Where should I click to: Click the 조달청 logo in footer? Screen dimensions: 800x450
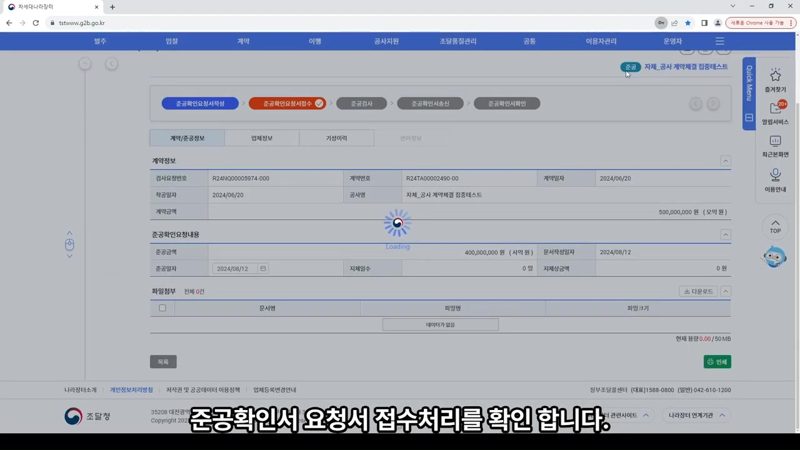click(87, 416)
